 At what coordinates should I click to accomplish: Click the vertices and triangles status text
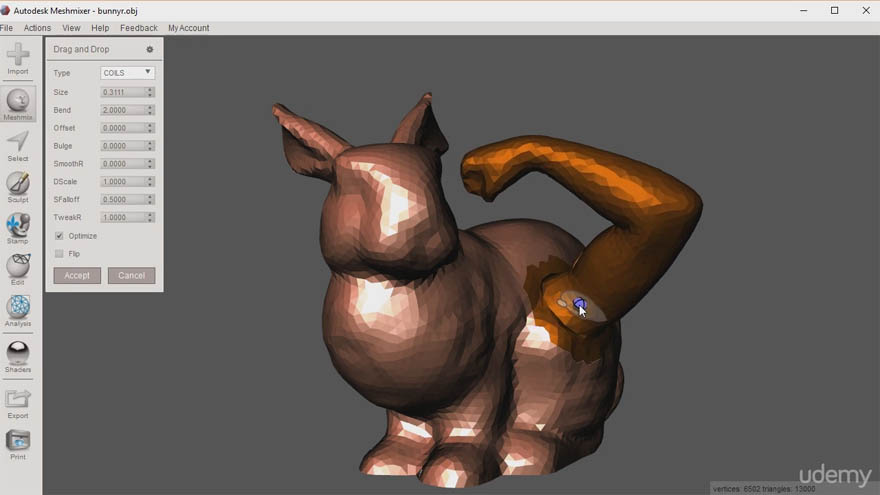[x=764, y=489]
